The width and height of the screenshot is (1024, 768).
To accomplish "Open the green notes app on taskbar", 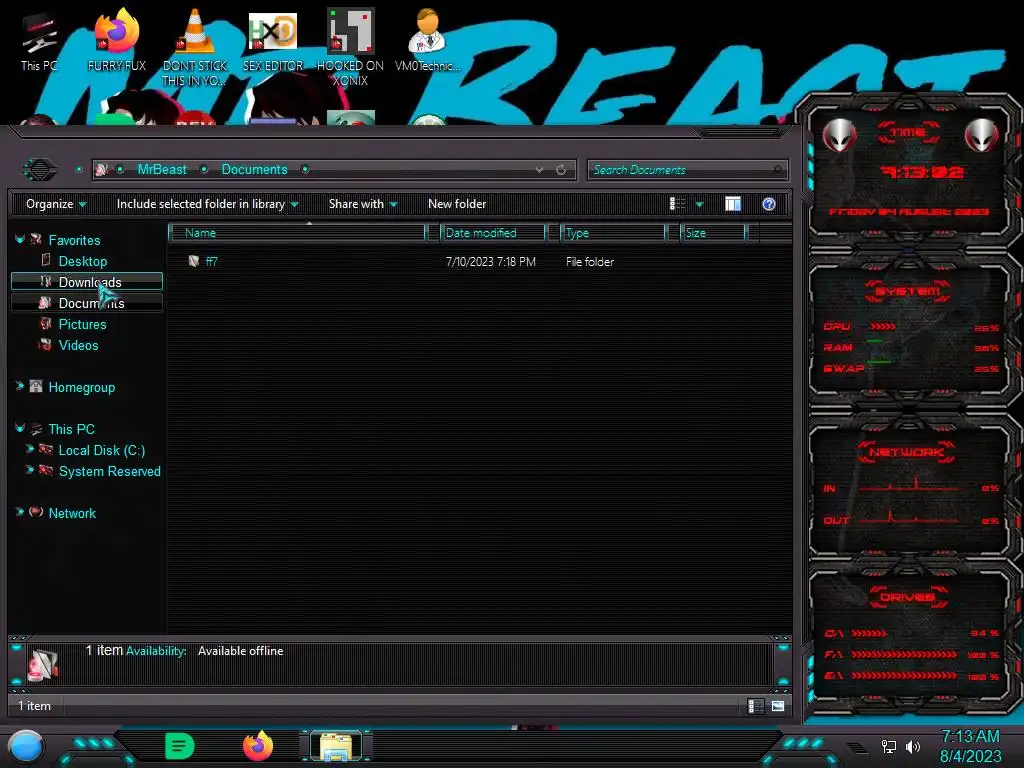I will coord(180,746).
